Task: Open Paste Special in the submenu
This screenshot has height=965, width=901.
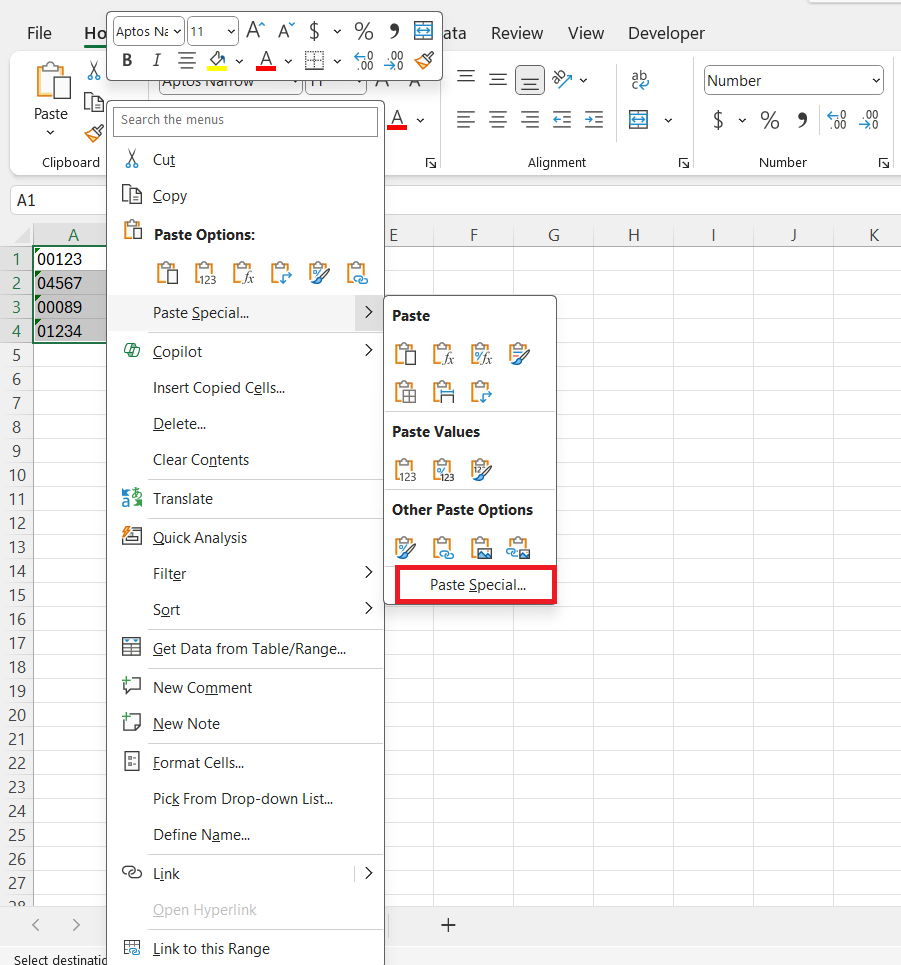Action: click(477, 585)
